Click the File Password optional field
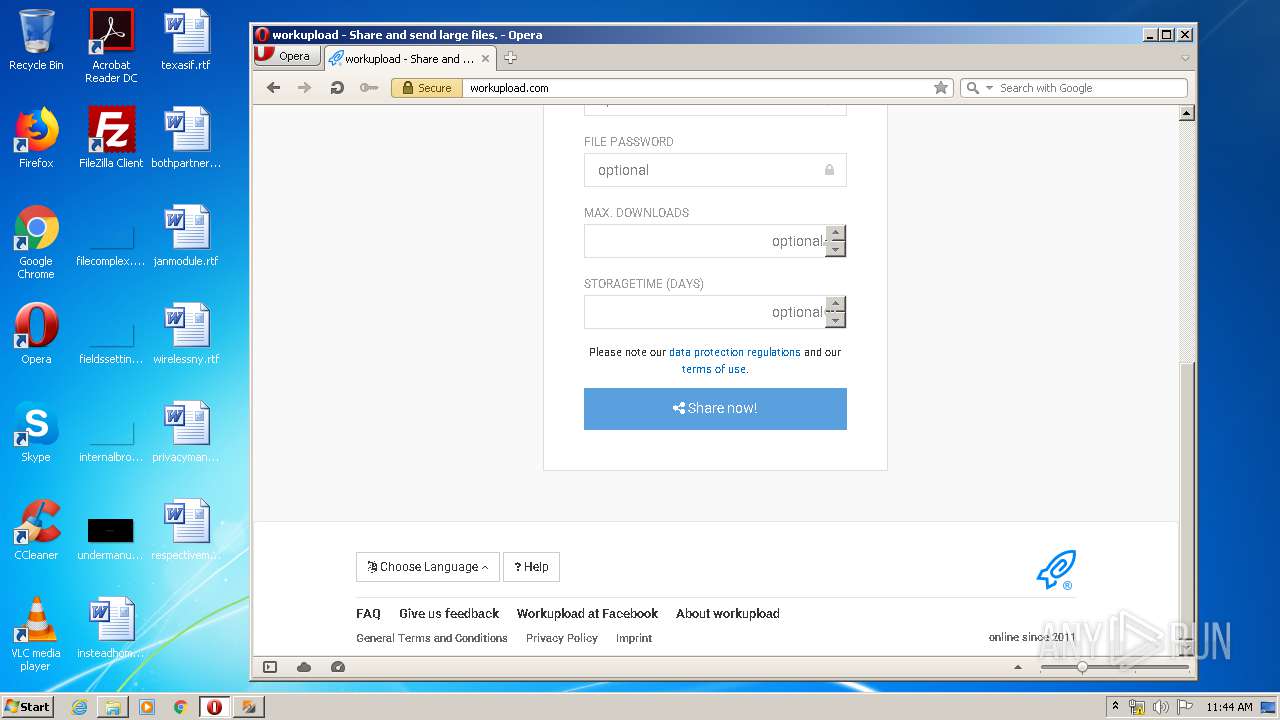 [715, 170]
